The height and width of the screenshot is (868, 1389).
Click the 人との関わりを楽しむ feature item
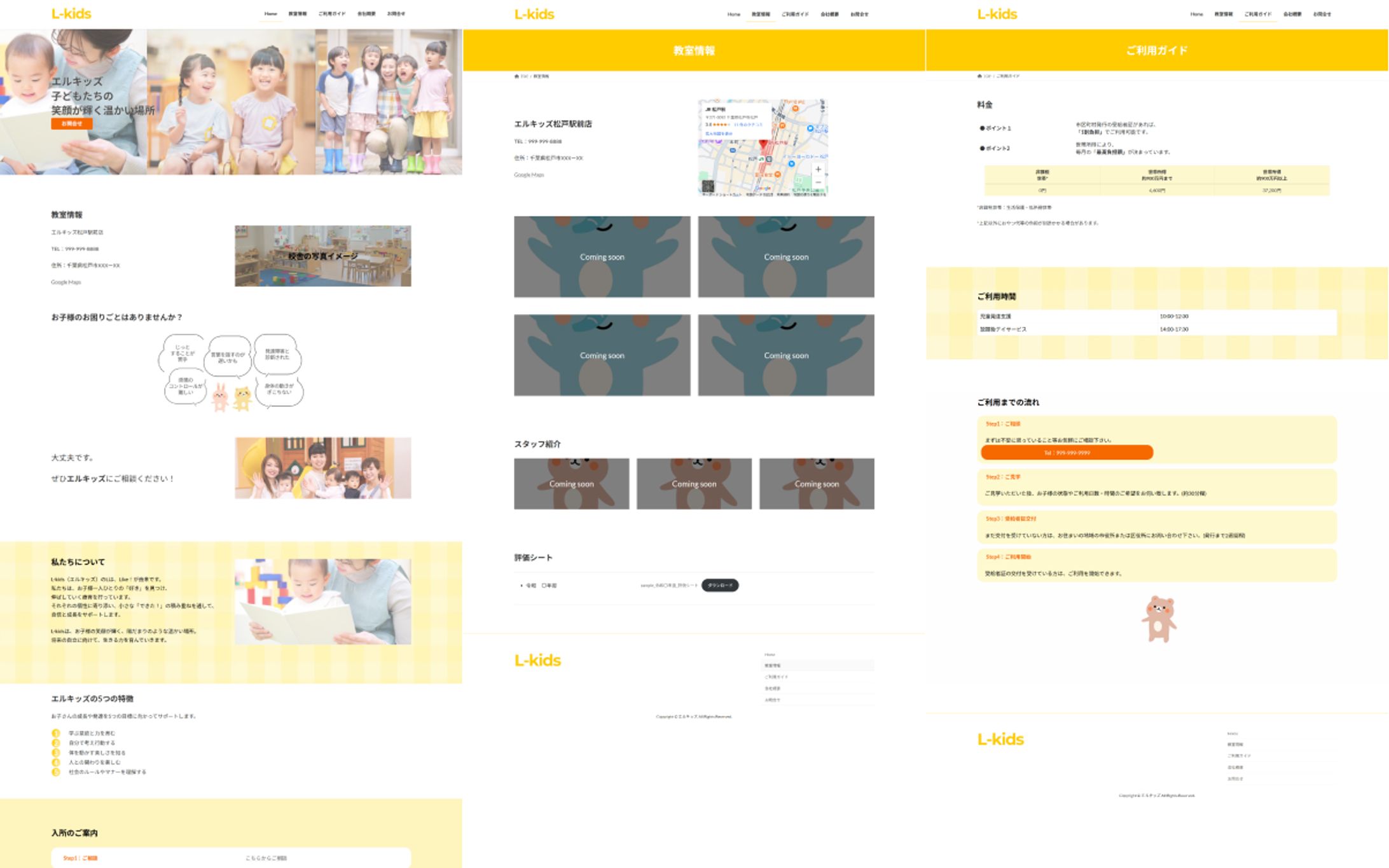pos(94,762)
